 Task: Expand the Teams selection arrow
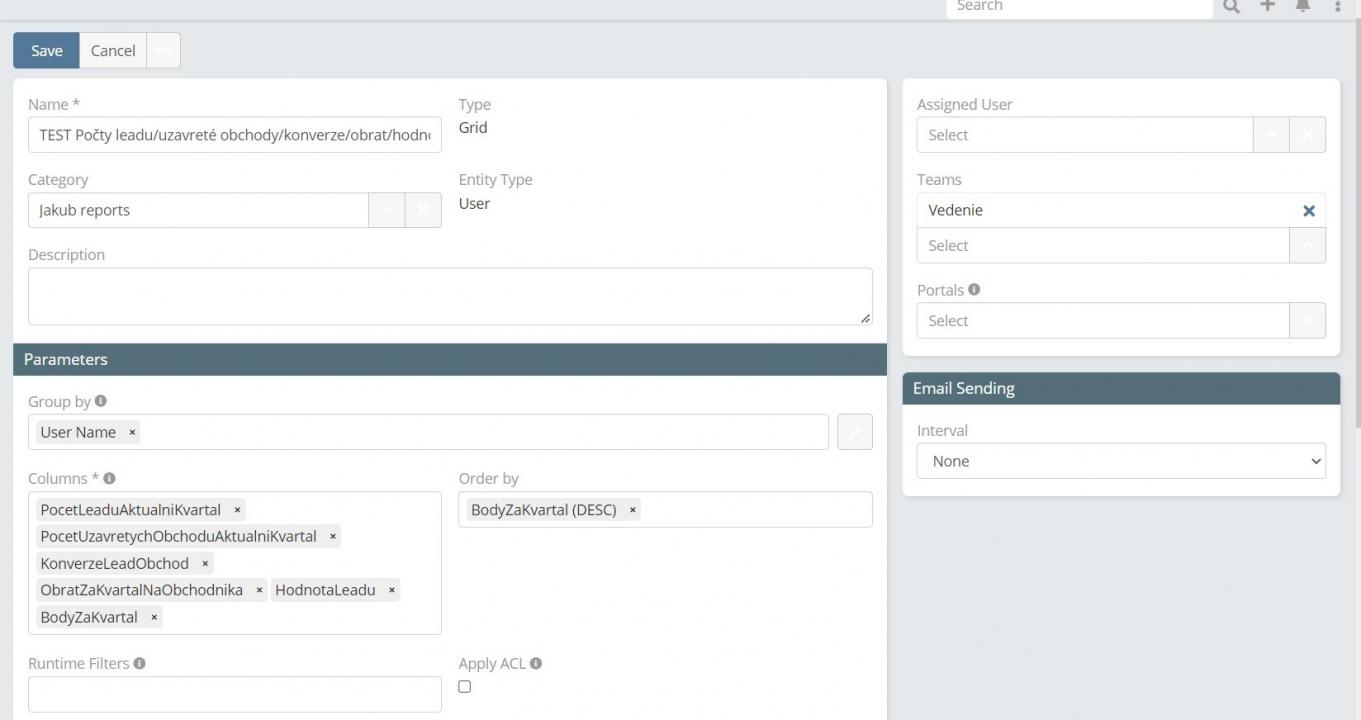coord(1307,246)
